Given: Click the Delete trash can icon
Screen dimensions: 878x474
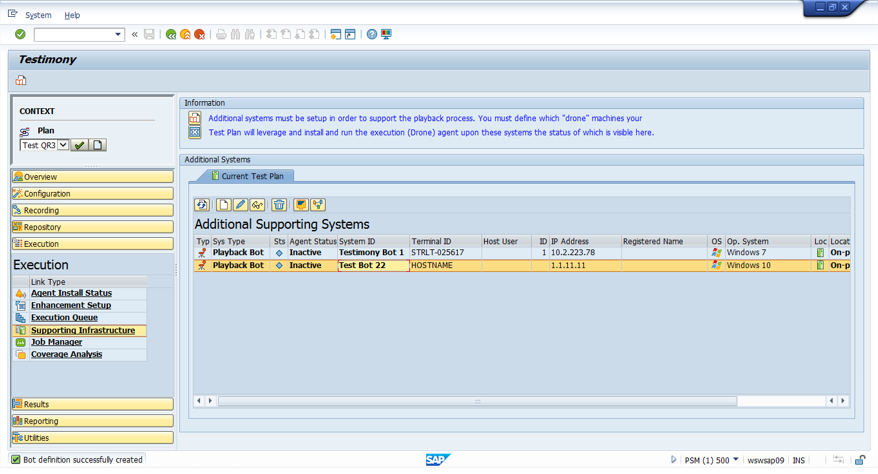Looking at the screenshot, I should coord(279,205).
